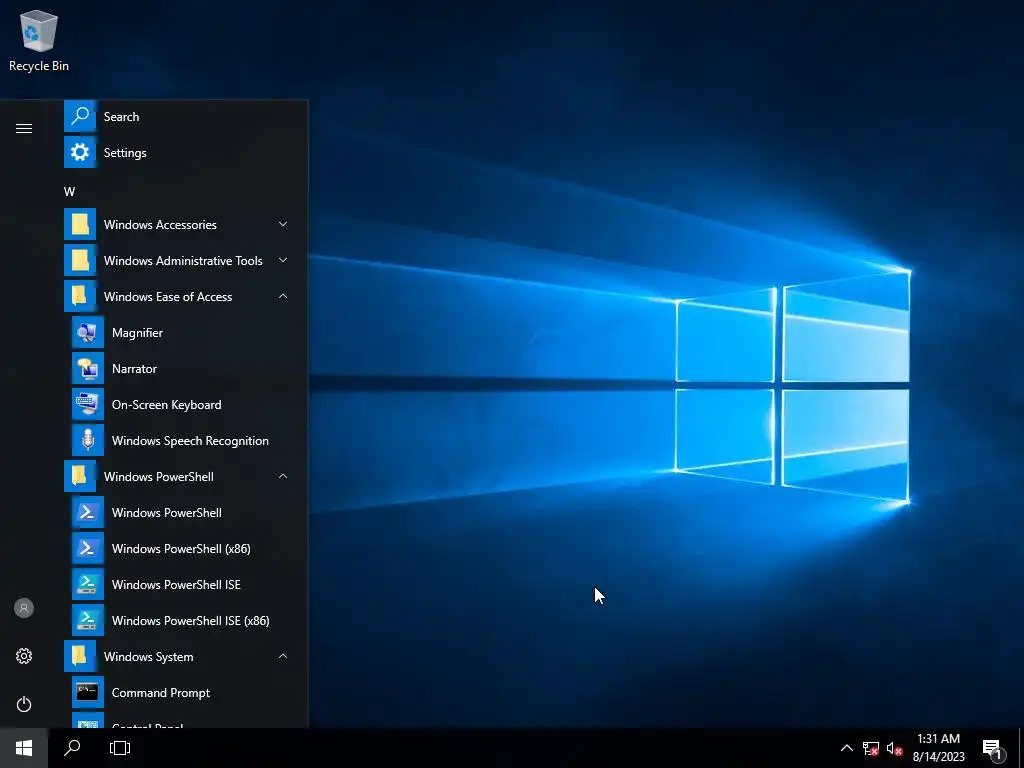1024x768 pixels.
Task: Open On-Screen Keyboard icon
Action: [88, 404]
